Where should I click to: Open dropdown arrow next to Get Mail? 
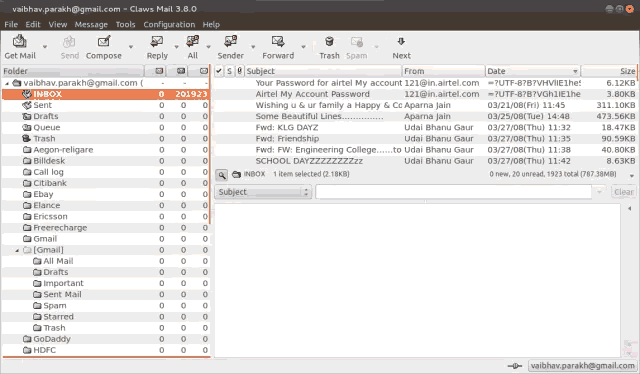pyautogui.click(x=45, y=47)
